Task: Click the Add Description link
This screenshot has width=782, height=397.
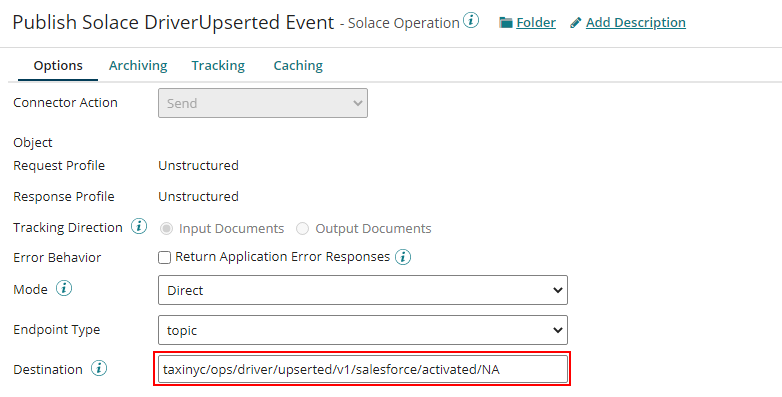Action: click(636, 23)
